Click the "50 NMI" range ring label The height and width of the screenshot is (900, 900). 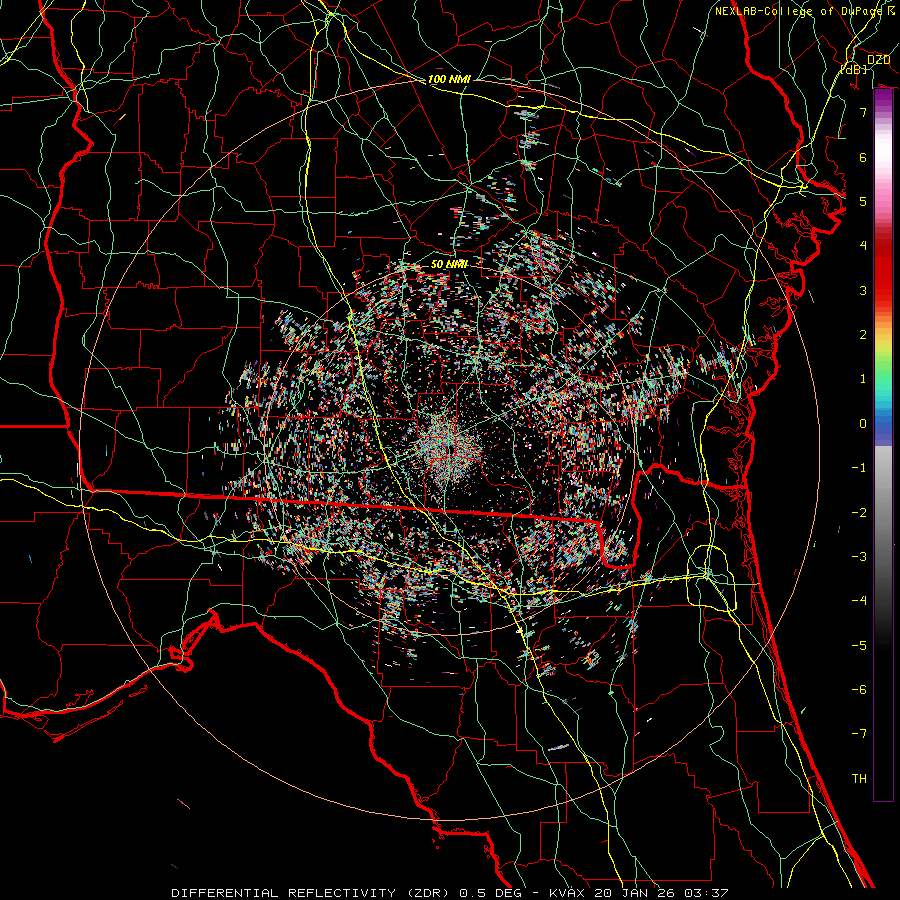(449, 264)
